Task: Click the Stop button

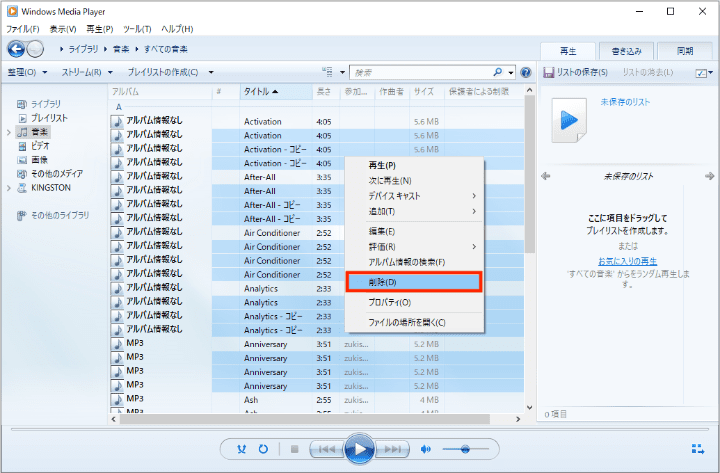Action: [x=295, y=449]
